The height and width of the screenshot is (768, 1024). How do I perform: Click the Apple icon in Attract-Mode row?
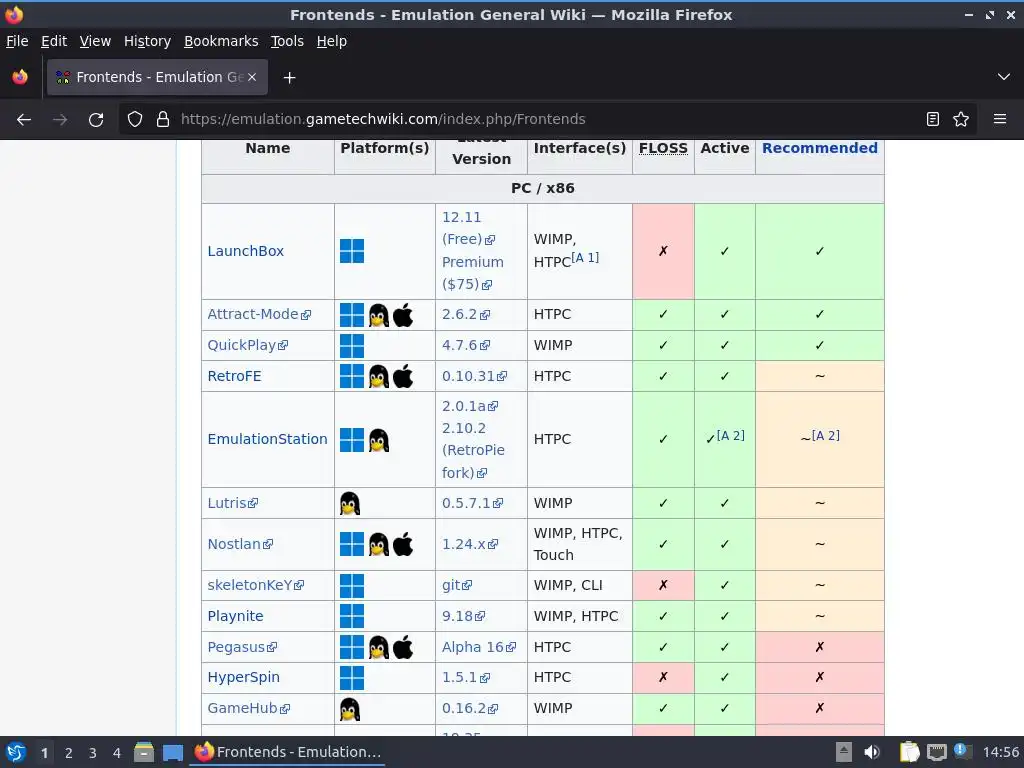403,315
